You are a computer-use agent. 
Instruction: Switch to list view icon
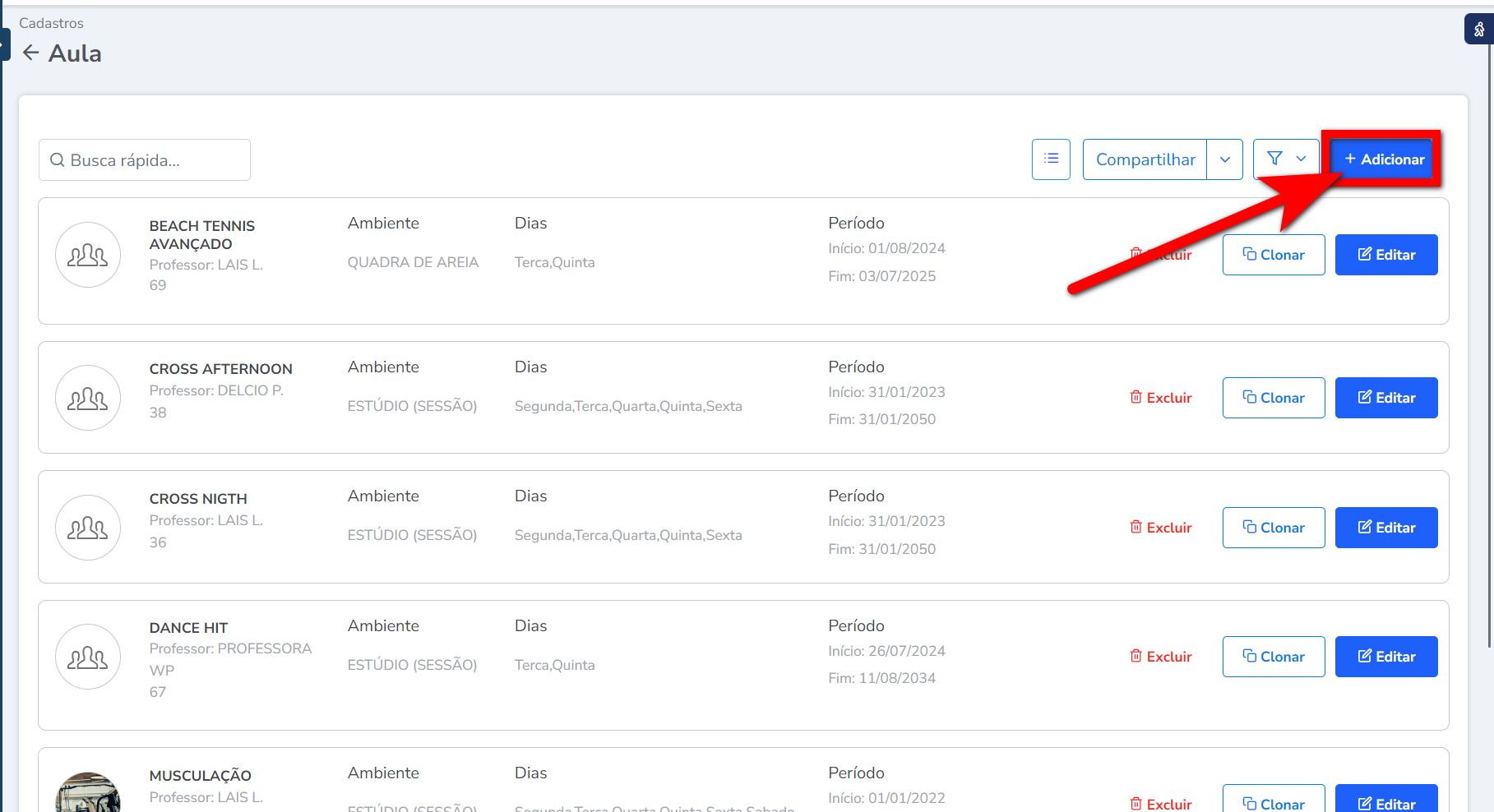[1051, 159]
